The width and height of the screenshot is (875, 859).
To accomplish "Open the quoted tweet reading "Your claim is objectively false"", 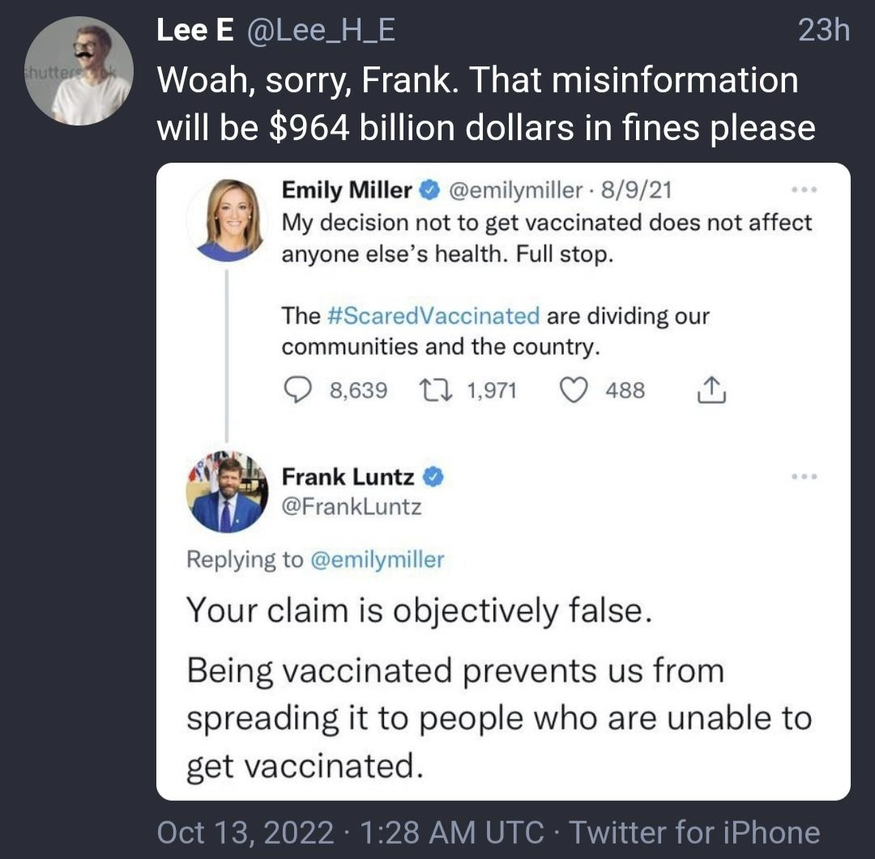I will pyautogui.click(x=420, y=610).
